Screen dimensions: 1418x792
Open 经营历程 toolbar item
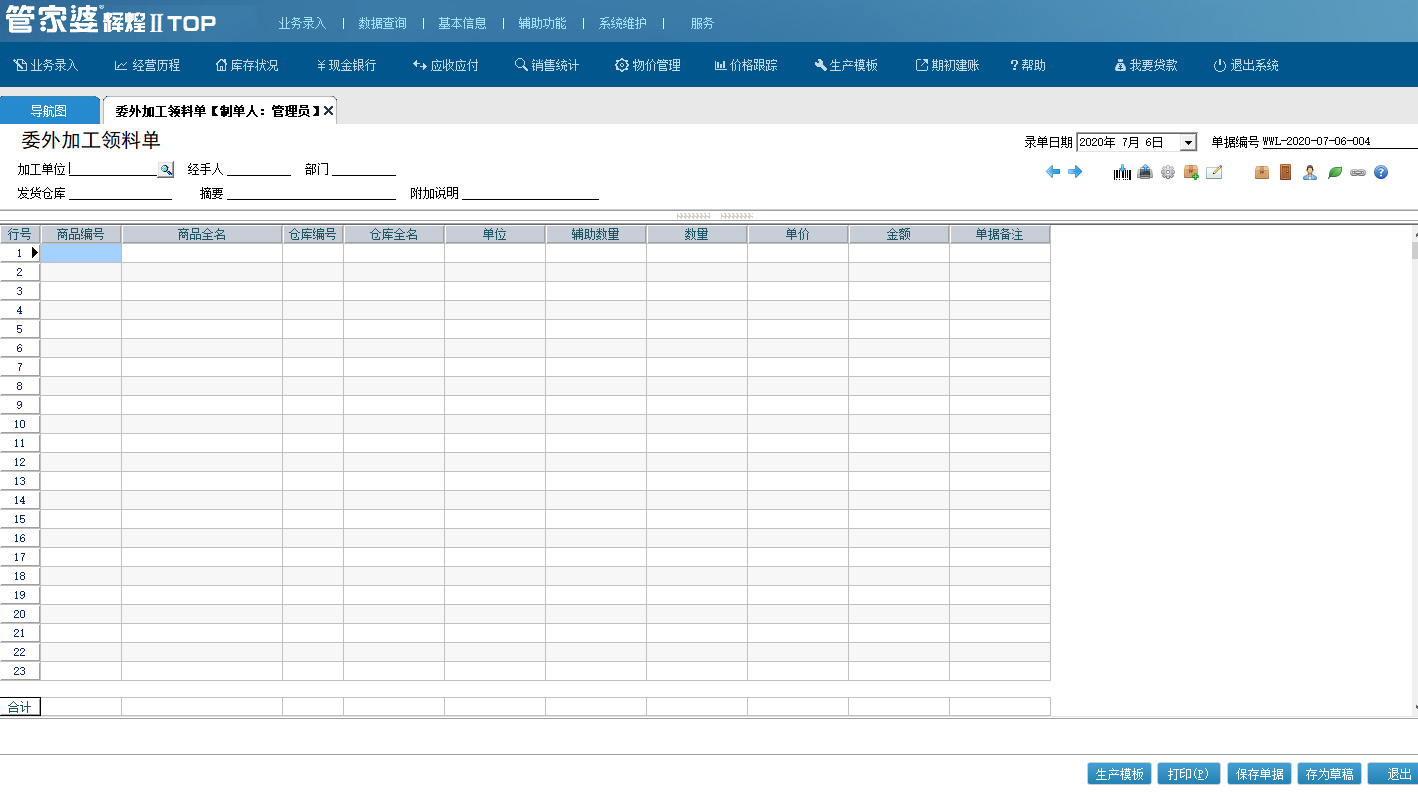(148, 65)
